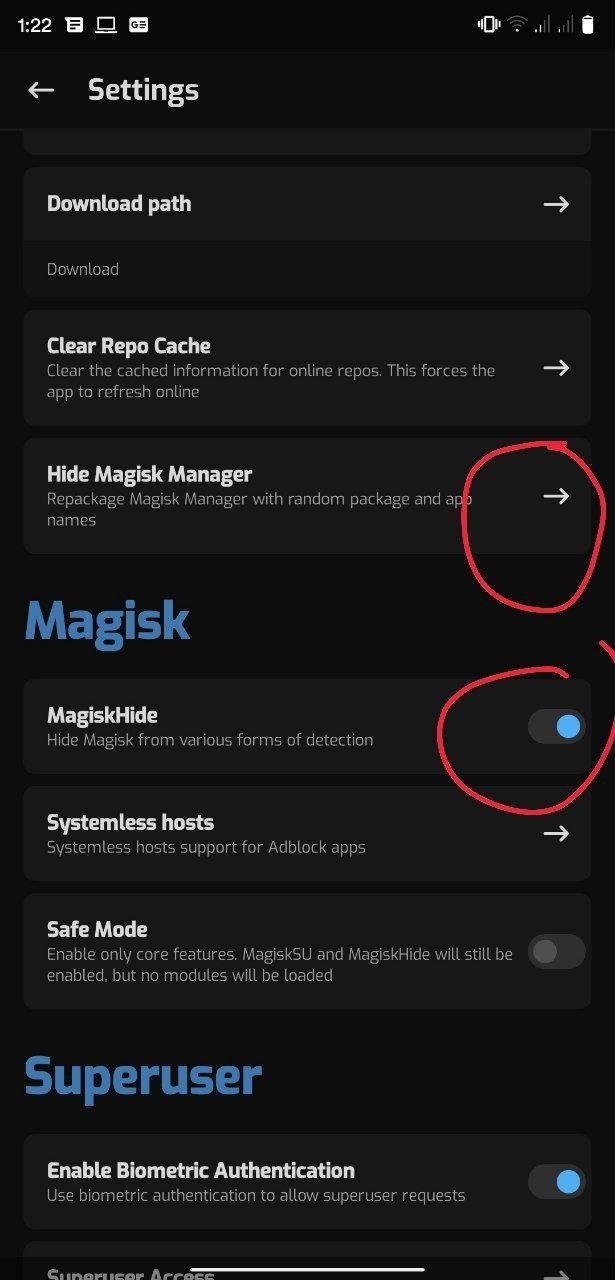This screenshot has width=615, height=1280.
Task: Enable the Safe Mode switch
Action: pos(556,952)
